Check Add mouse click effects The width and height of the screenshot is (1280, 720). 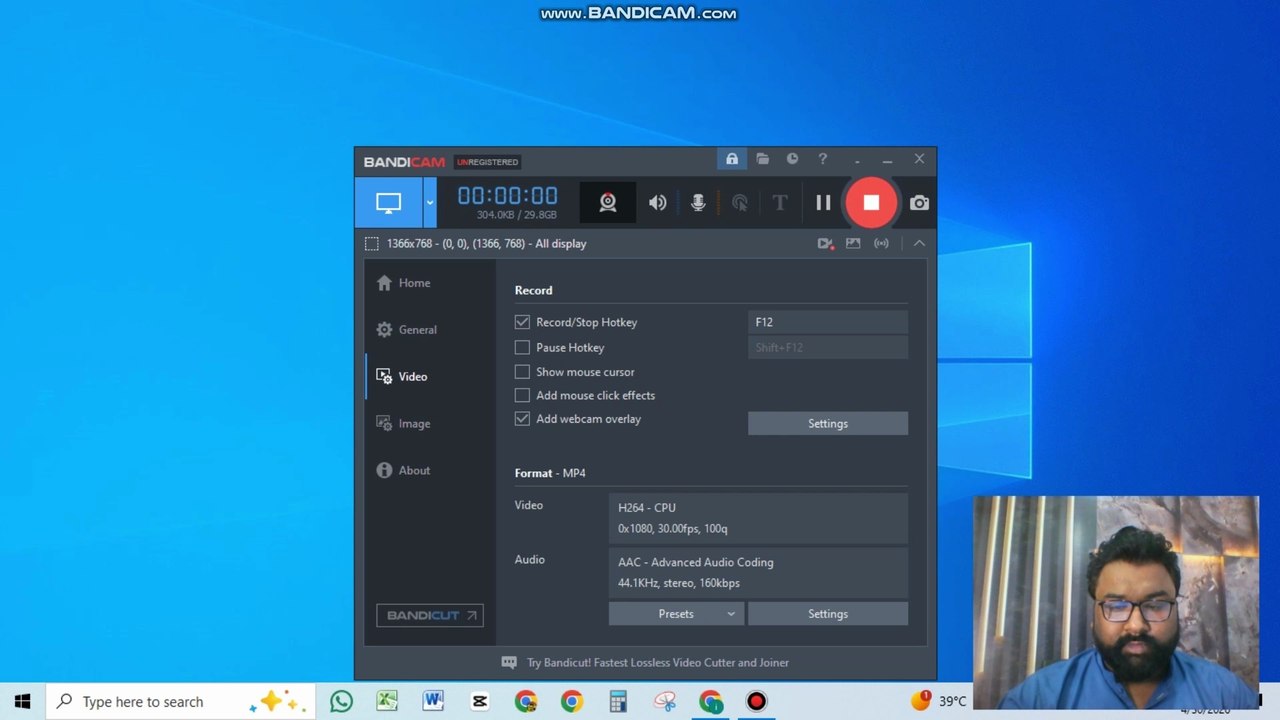tap(522, 395)
